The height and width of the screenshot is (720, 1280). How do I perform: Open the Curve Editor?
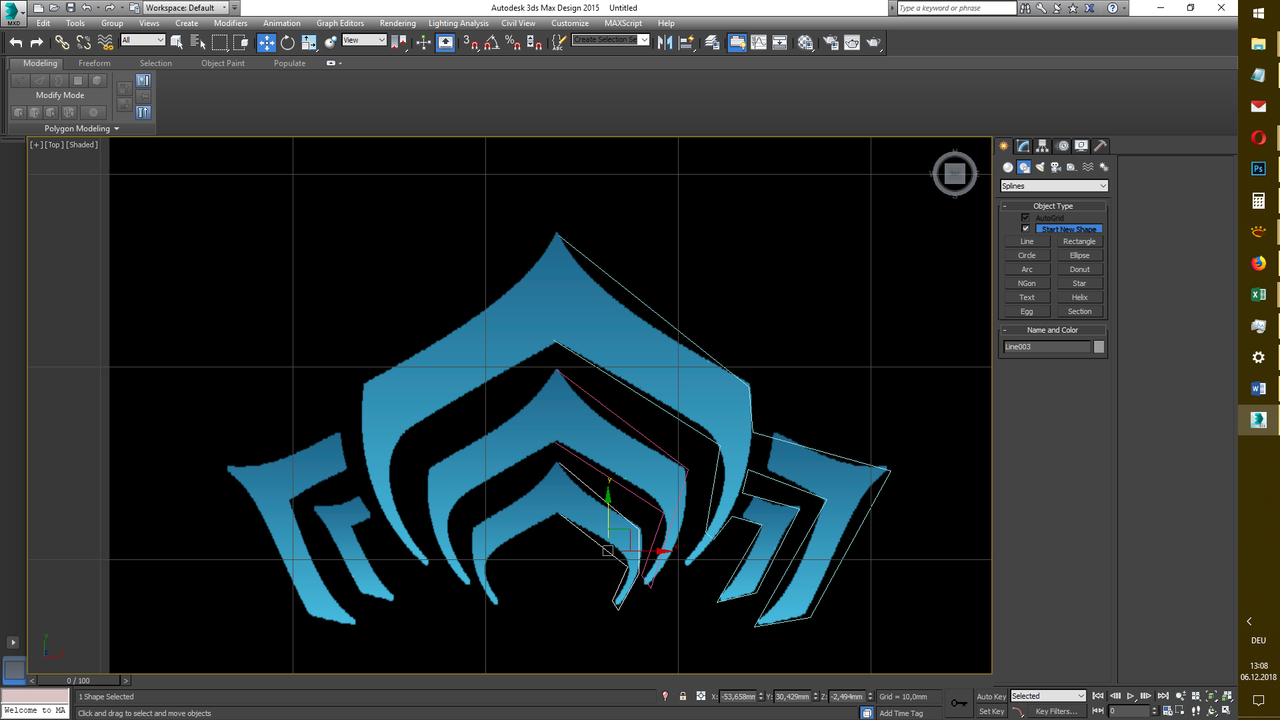[x=759, y=42]
